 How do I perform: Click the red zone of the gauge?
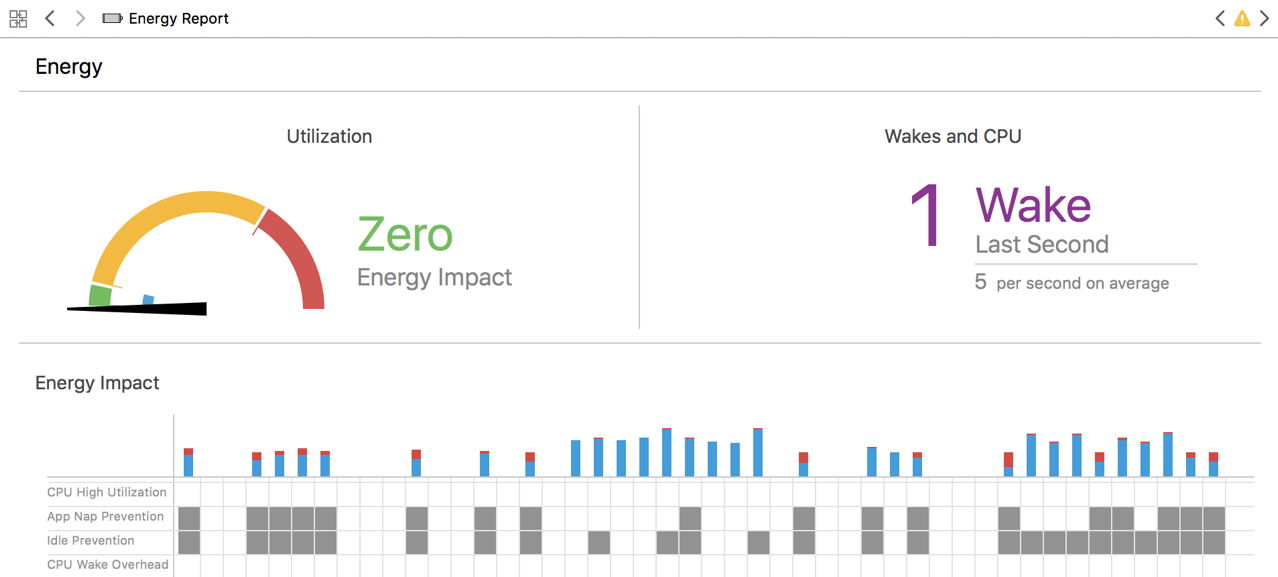(x=302, y=260)
